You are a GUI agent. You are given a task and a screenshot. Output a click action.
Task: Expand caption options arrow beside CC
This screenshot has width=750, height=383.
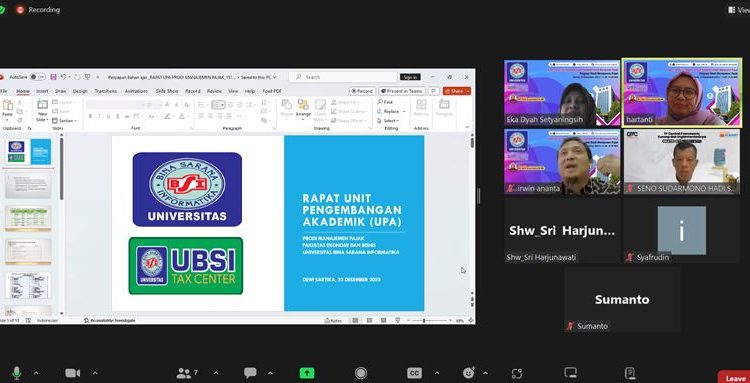click(436, 373)
